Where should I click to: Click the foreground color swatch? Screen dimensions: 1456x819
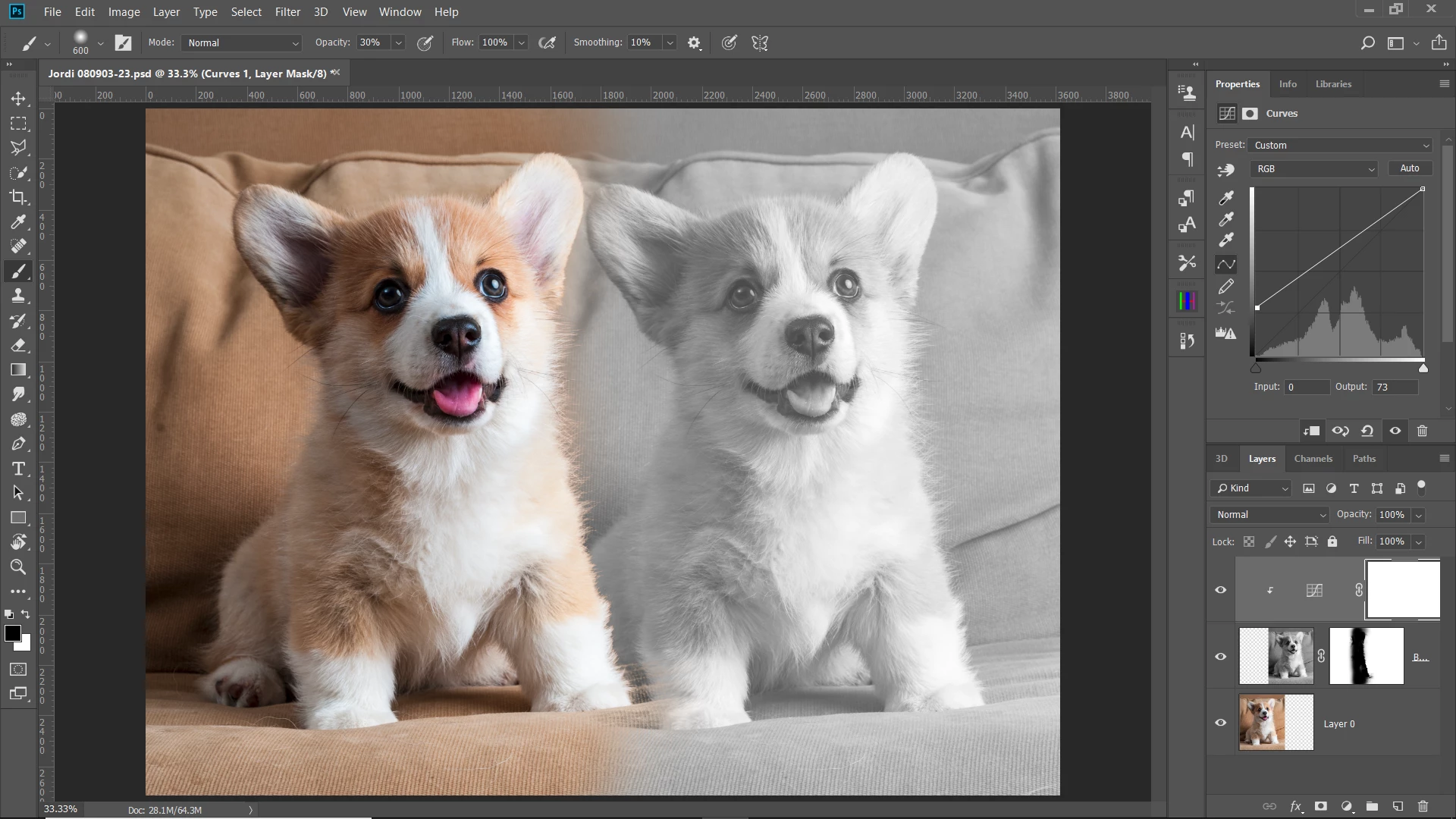[12, 634]
